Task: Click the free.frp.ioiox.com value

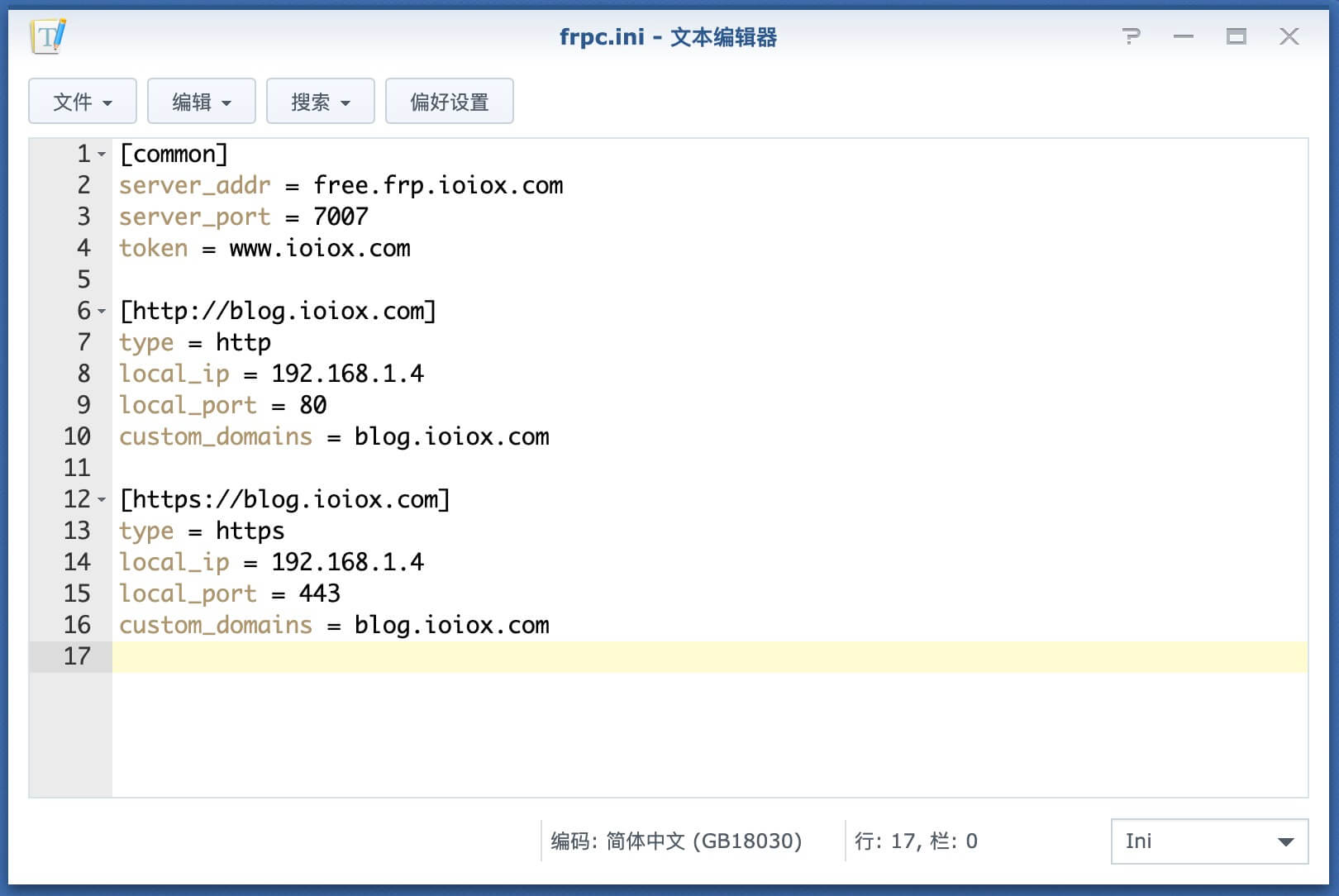Action: pos(438,185)
